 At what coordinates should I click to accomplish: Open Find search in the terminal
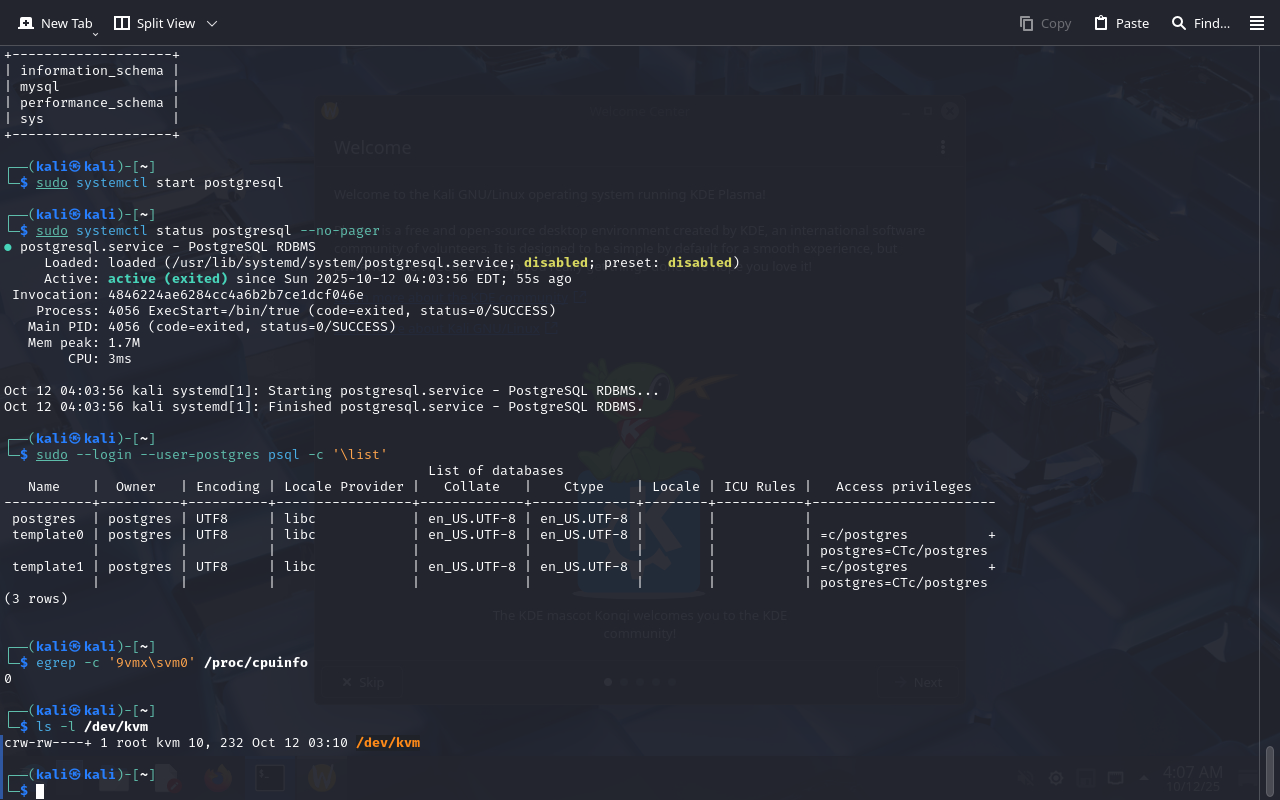(1200, 23)
